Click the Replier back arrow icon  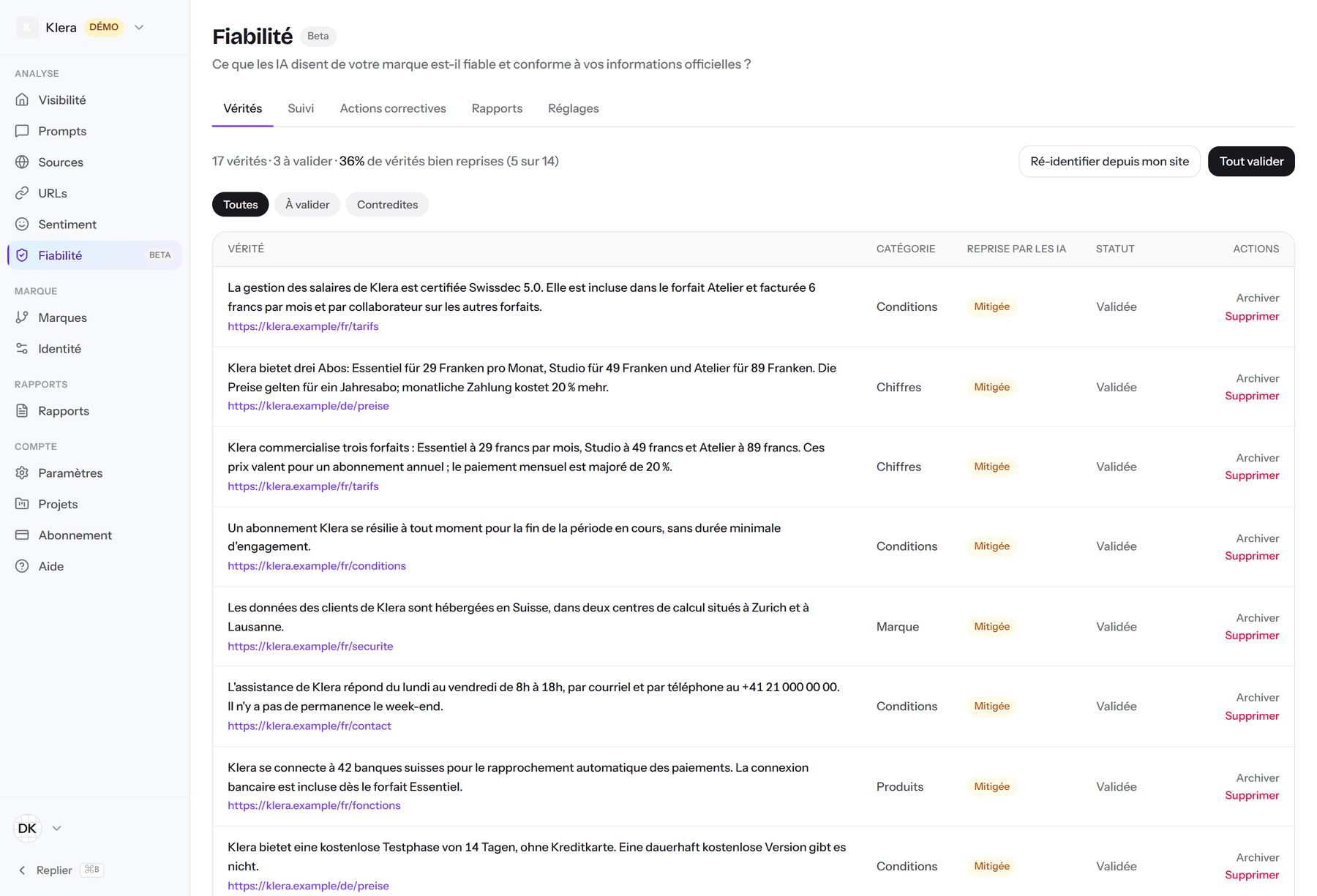(22, 870)
